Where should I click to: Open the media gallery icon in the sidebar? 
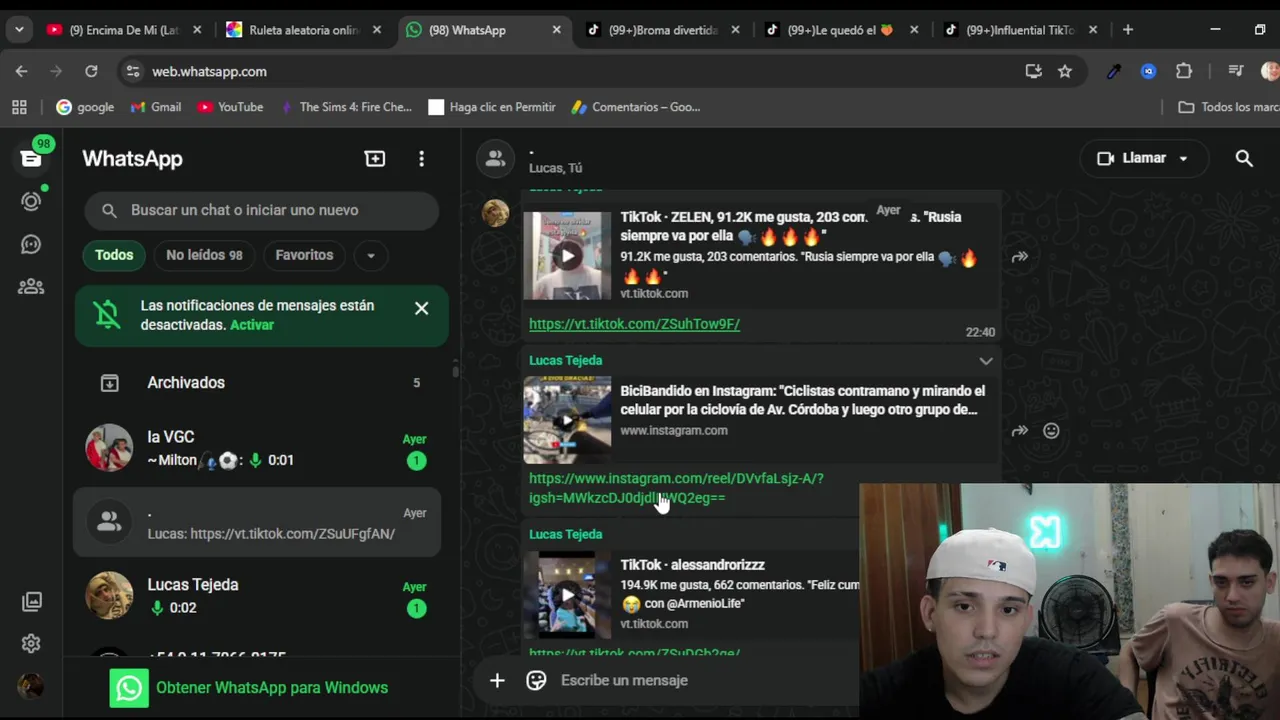(32, 601)
